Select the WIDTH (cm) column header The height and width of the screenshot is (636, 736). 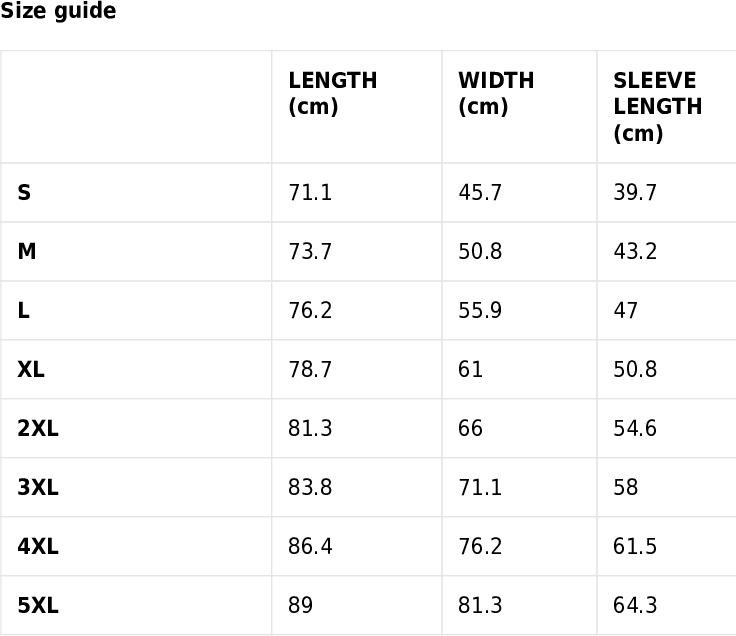[x=496, y=93]
